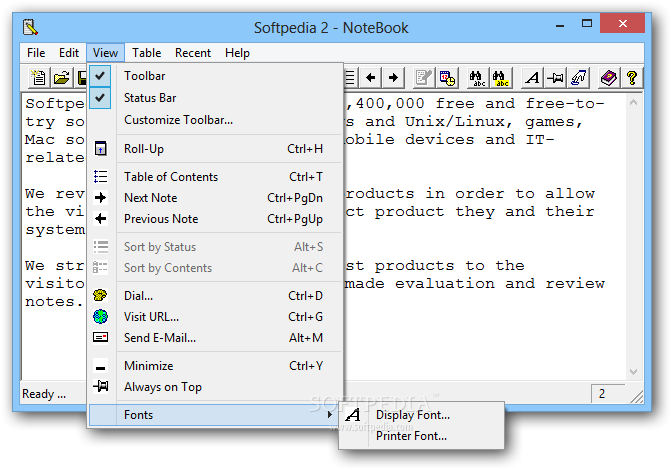Click the window resize grip corner

[636, 397]
